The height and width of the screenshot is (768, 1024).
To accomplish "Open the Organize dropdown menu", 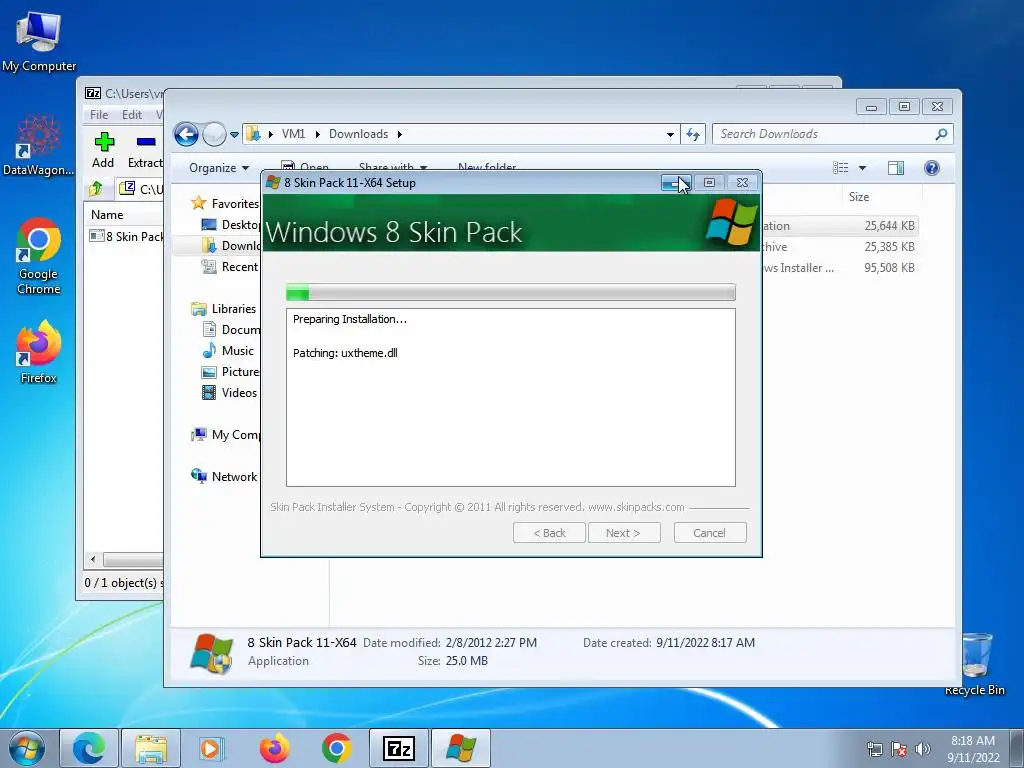I will tap(219, 168).
